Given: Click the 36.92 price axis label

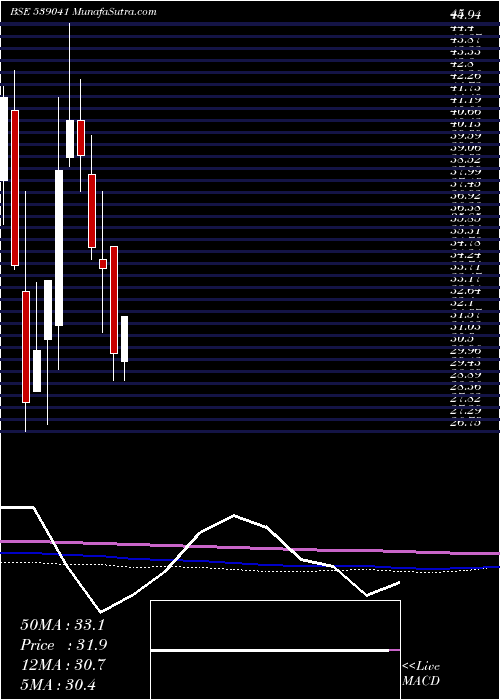Looking at the screenshot, I should (466, 196).
